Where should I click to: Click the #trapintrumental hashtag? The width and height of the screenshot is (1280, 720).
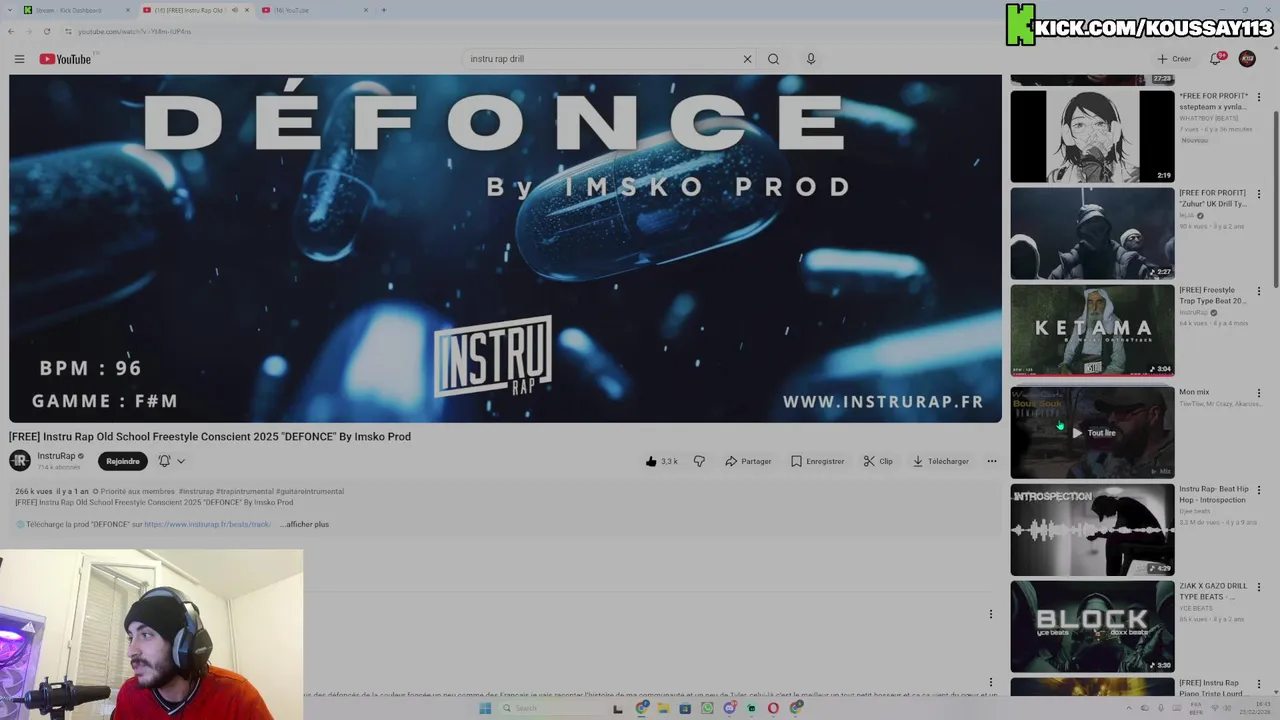tap(245, 491)
